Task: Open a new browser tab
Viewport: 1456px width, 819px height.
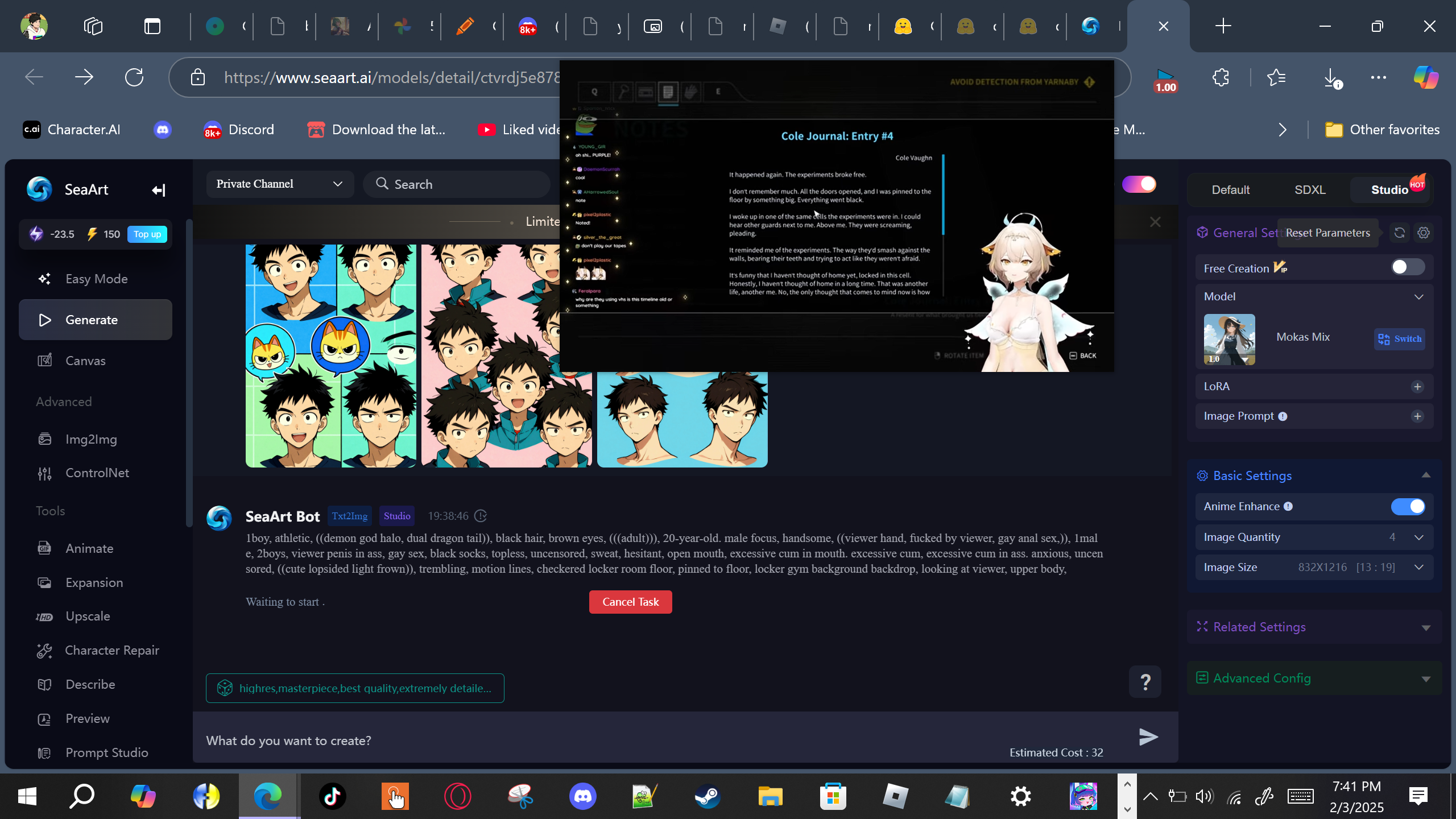Action: [x=1223, y=26]
